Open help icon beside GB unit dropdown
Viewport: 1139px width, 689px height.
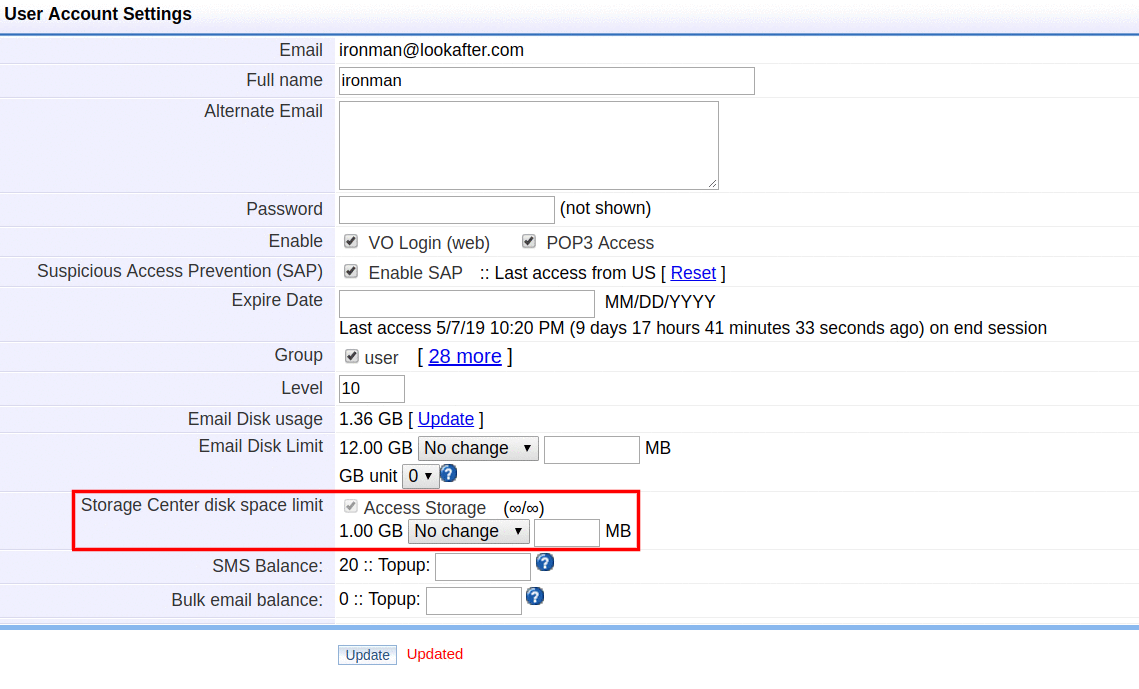[x=449, y=473]
